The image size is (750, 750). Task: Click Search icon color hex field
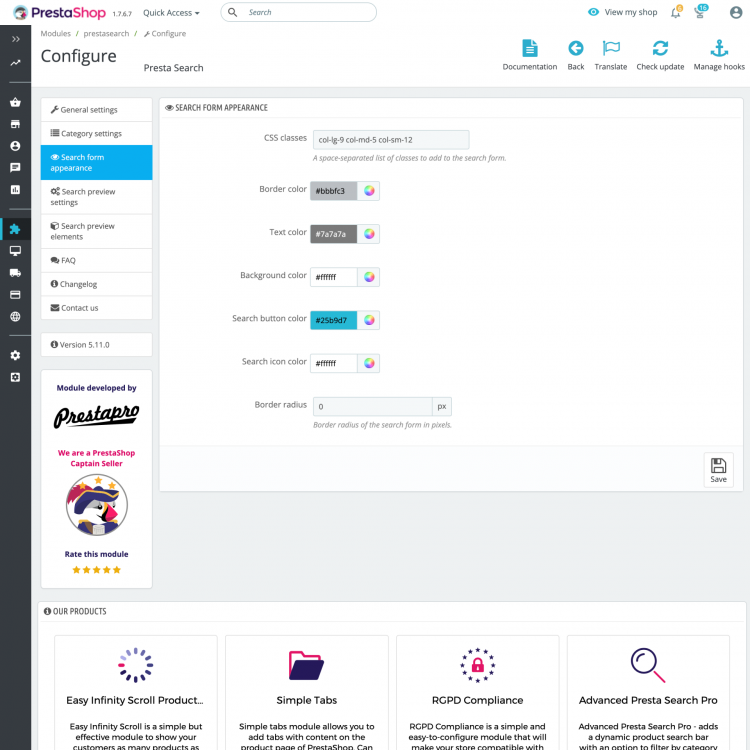(333, 363)
